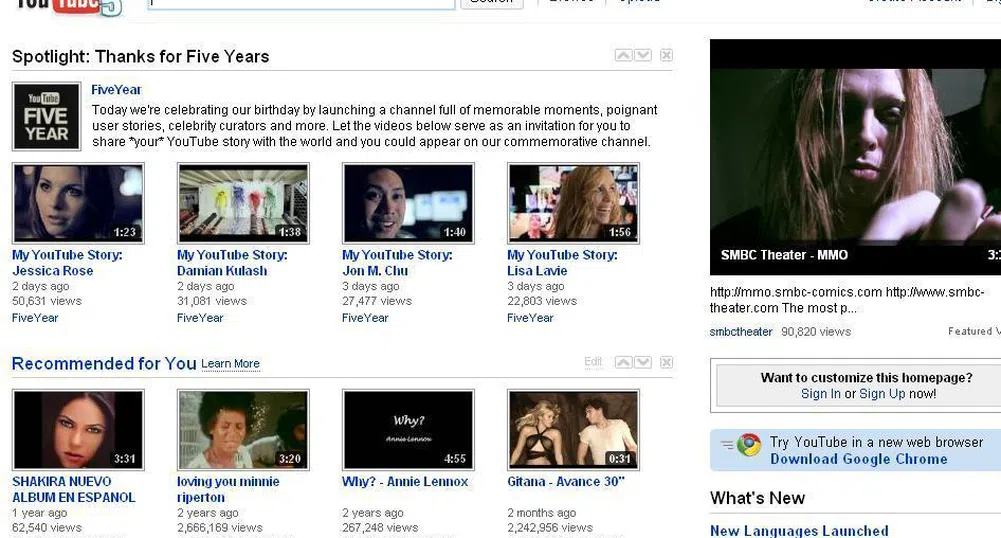This screenshot has height=538, width=1001.
Task: Open New Languages Launched link
Action: 799,531
